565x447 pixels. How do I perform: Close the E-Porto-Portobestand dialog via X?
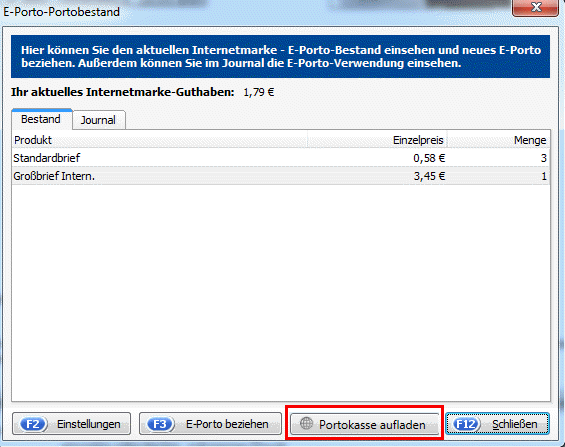536,7
